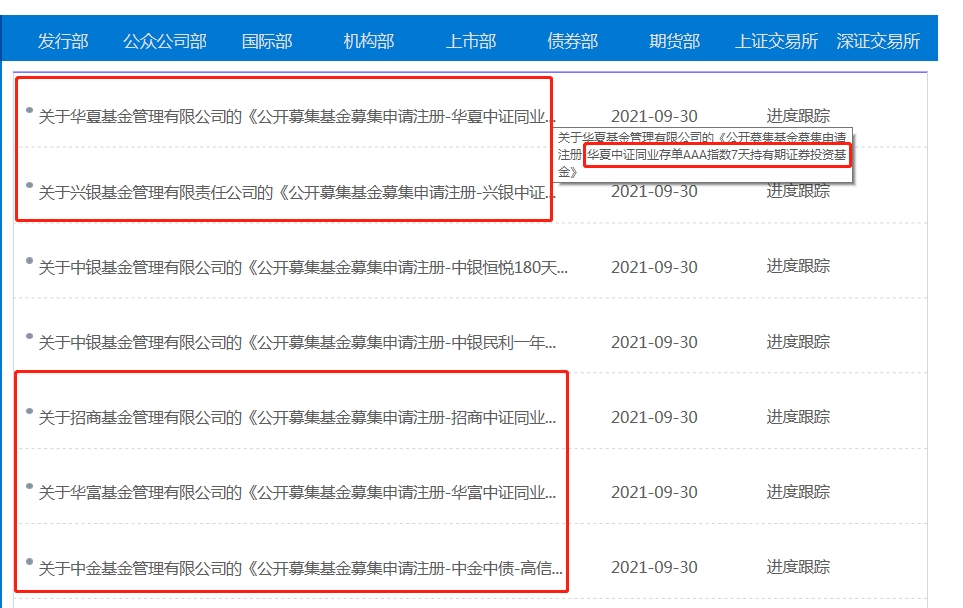963x608 pixels.
Task: Click the date 2021-09-30 in 中银恒悦180天 row
Action: 654,267
